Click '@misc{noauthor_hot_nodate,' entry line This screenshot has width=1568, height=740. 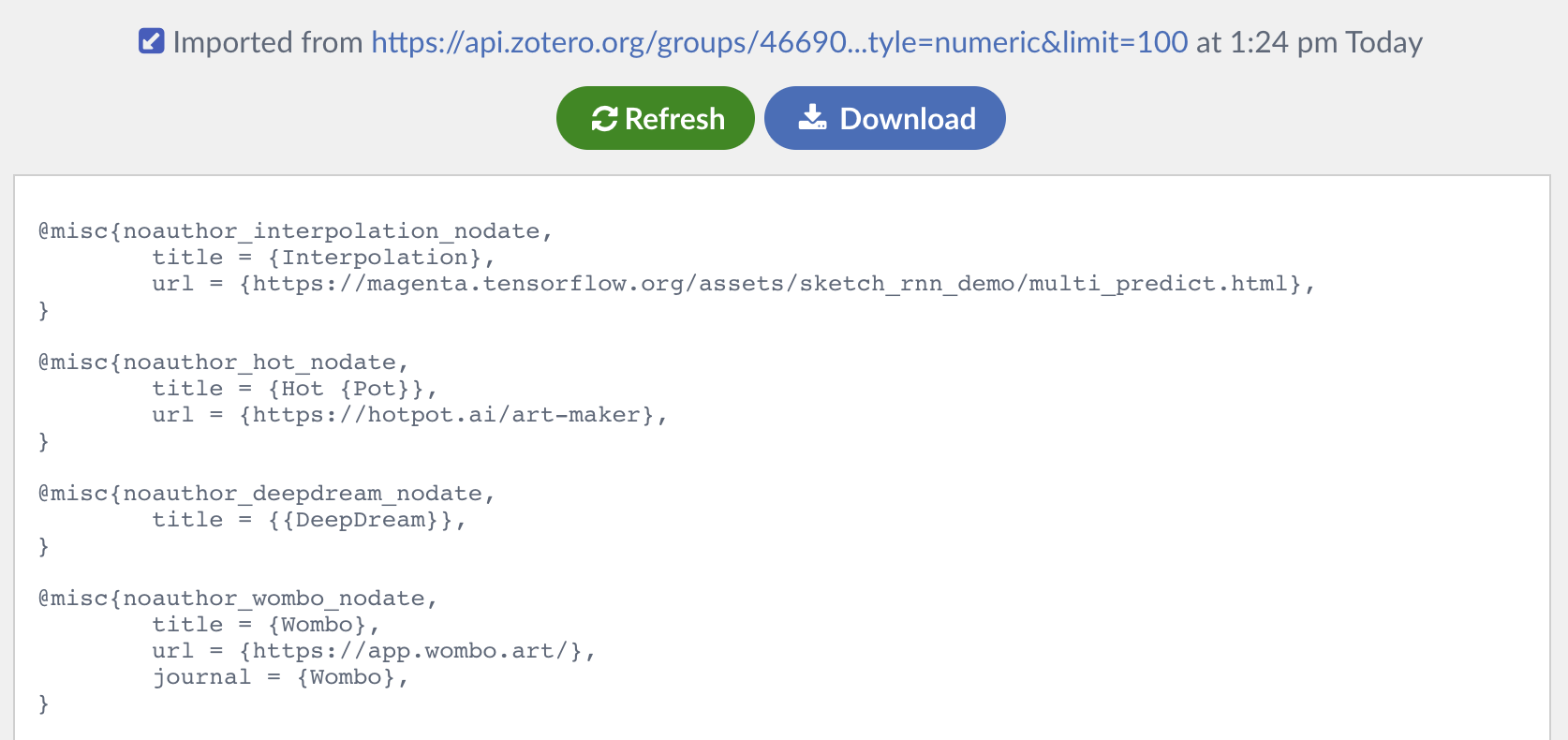[224, 363]
